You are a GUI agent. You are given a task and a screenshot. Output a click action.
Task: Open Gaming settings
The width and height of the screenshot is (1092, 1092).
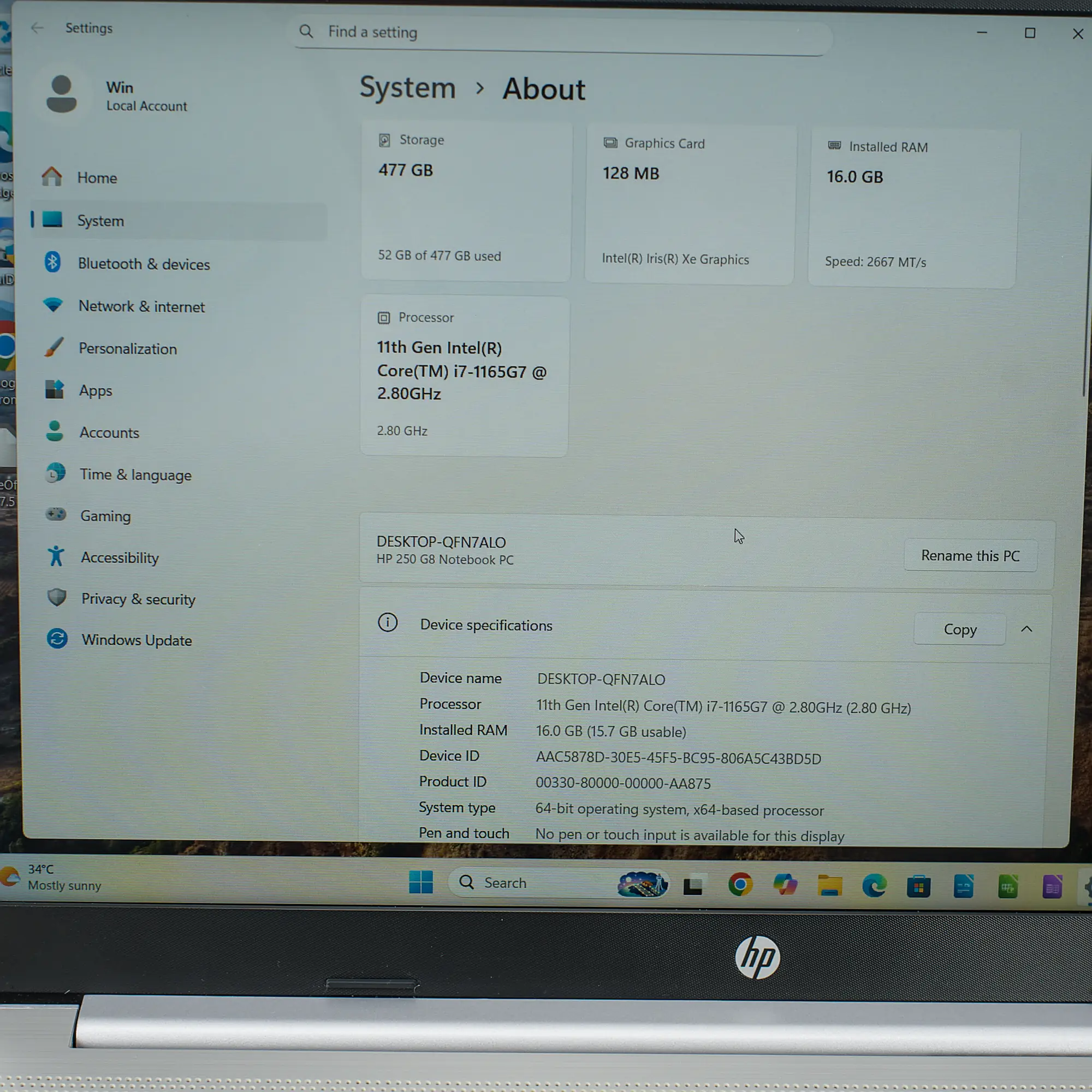(x=179, y=516)
